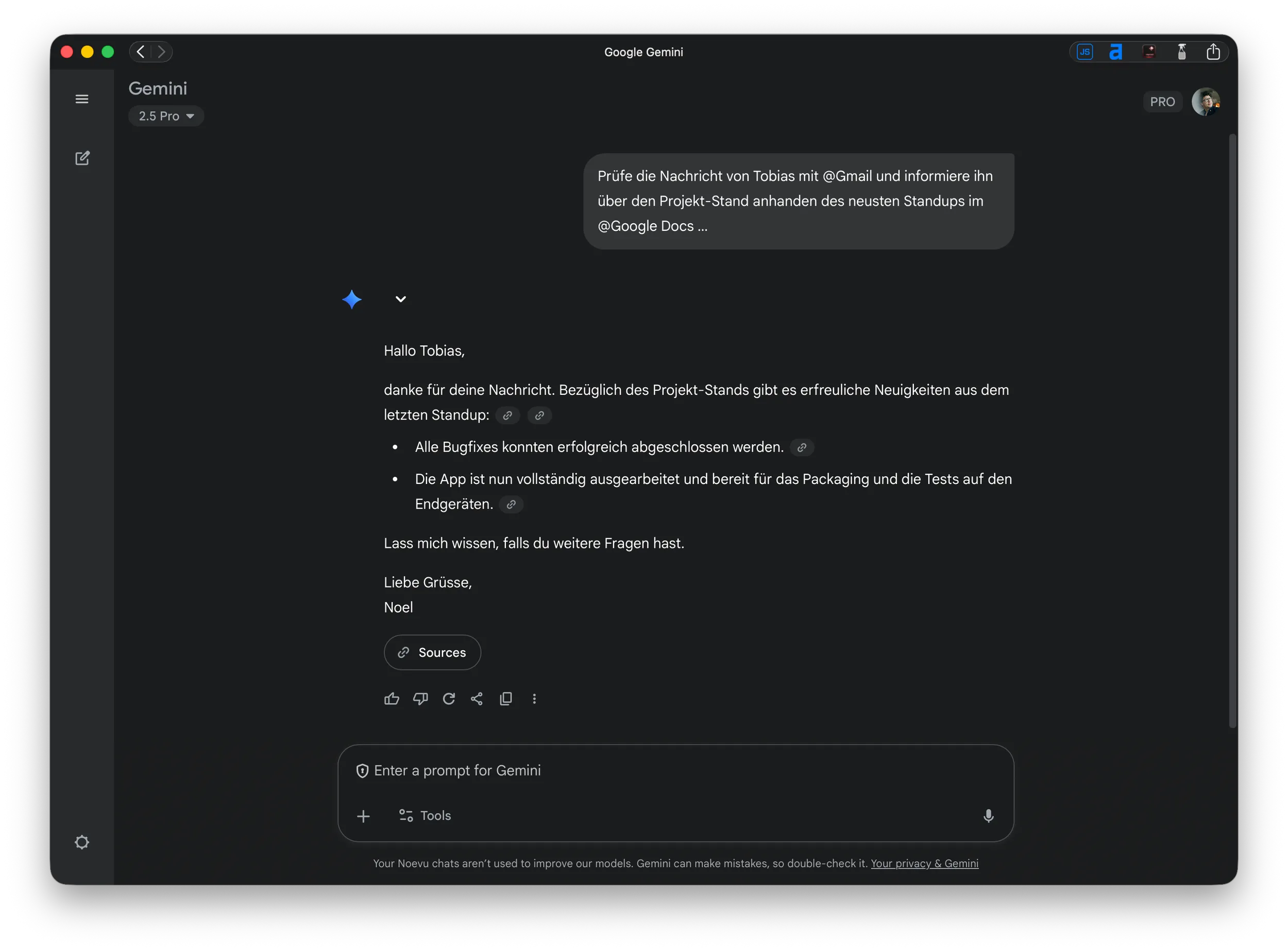
Task: Click the Gemini title text
Action: coord(158,89)
